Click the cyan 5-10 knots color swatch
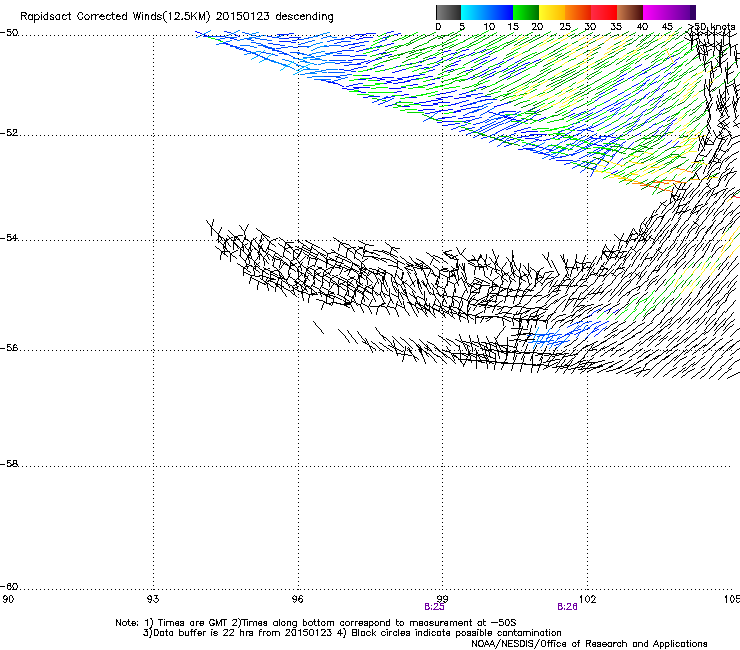 coord(474,12)
